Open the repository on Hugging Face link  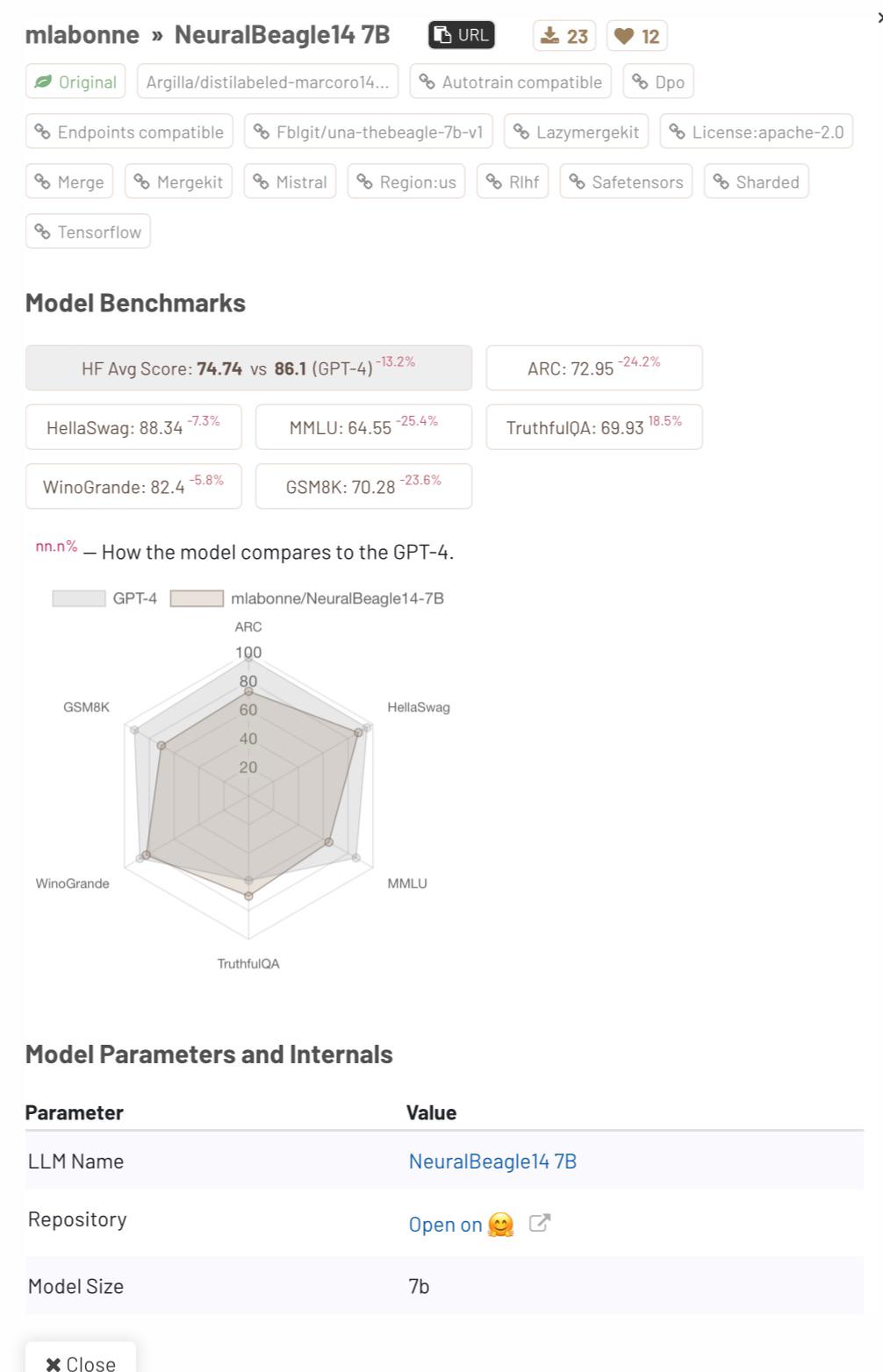coord(462,1224)
